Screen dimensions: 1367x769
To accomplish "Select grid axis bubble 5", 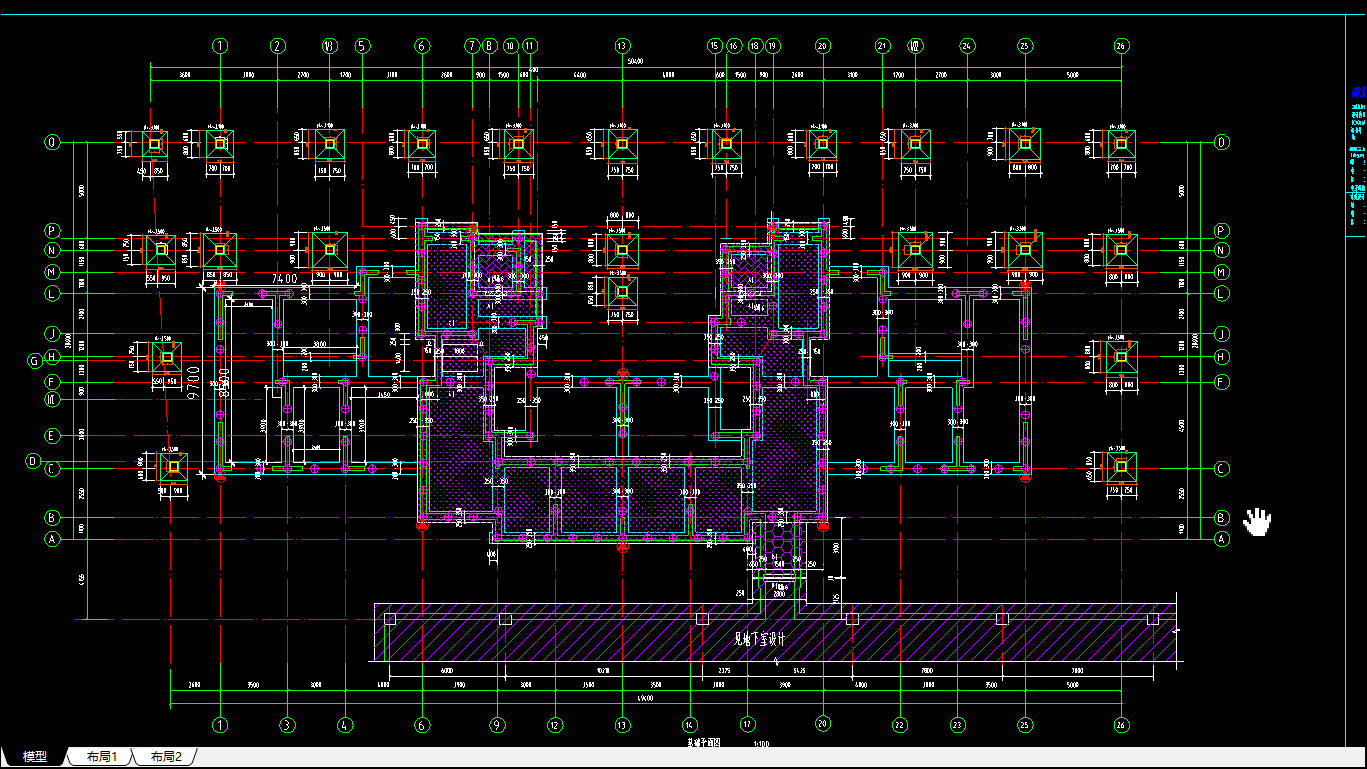I will [x=362, y=46].
